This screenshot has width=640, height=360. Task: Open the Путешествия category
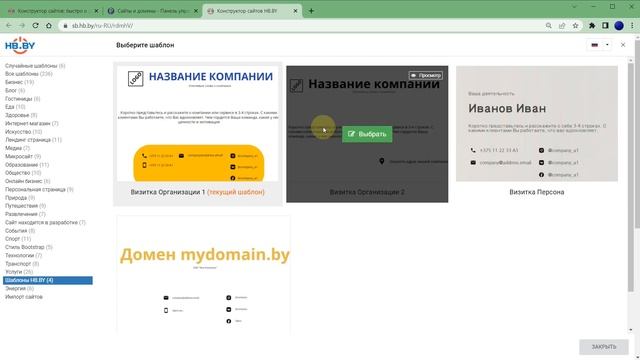25,206
